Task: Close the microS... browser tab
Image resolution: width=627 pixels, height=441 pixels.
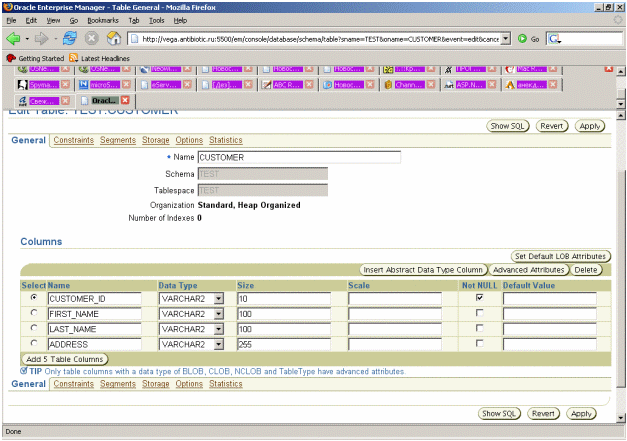Action: coord(126,84)
